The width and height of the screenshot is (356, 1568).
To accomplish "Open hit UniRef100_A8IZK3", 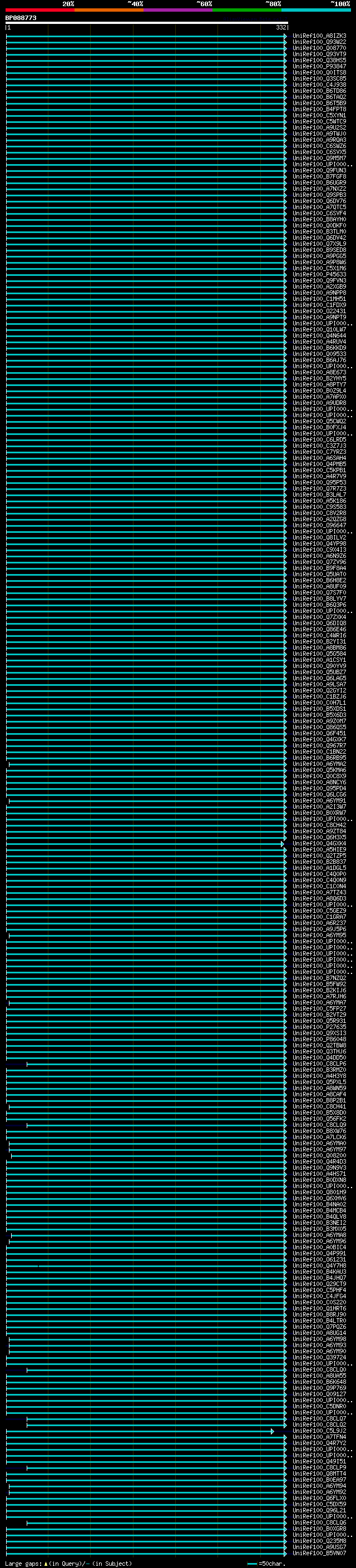I will [319, 37].
